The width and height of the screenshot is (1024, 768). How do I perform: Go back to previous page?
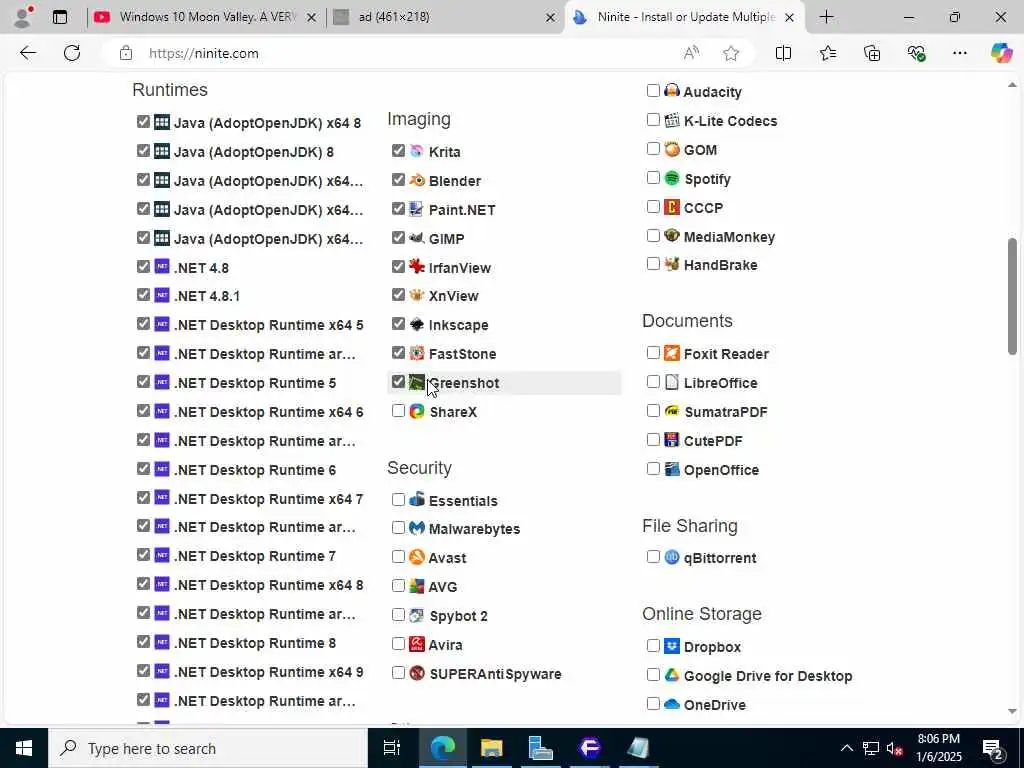tap(27, 53)
